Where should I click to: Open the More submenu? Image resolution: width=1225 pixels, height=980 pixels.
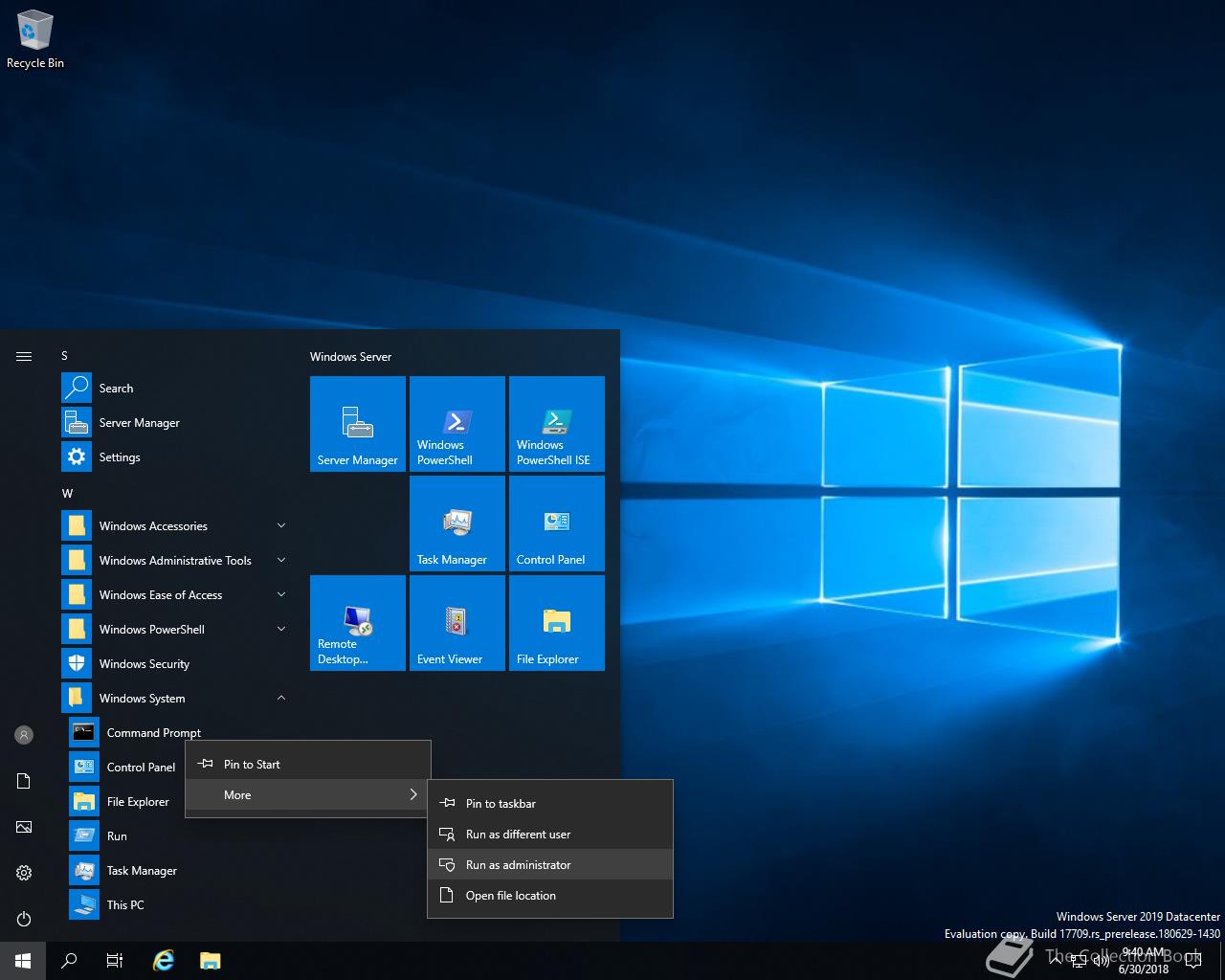pos(307,795)
